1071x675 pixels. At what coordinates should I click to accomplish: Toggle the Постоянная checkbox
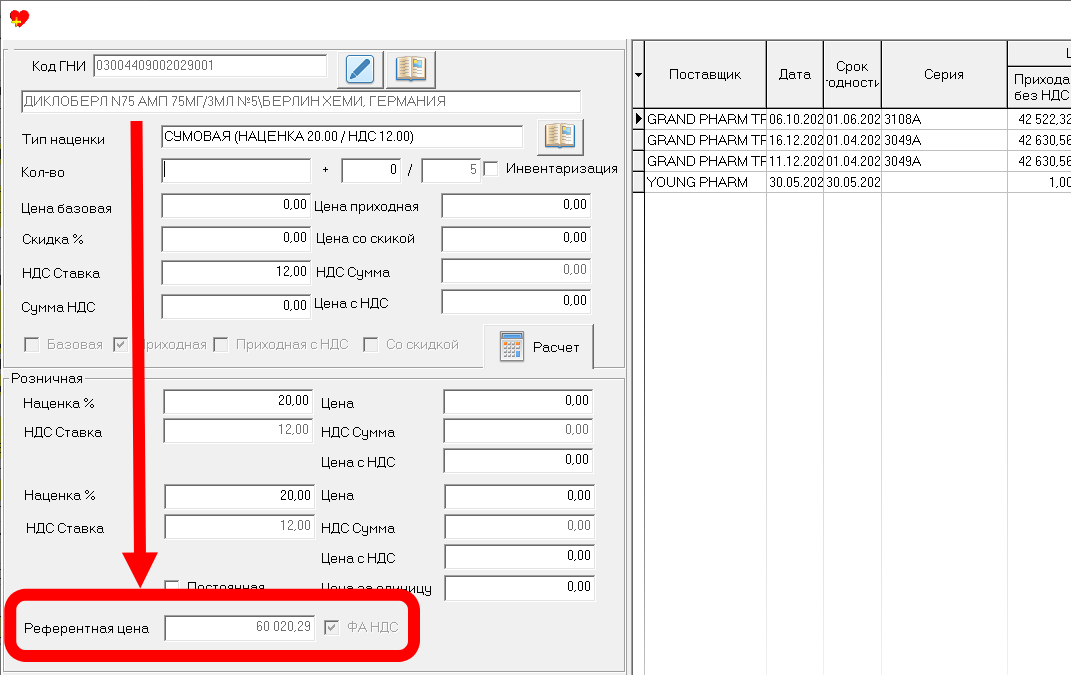(172, 586)
